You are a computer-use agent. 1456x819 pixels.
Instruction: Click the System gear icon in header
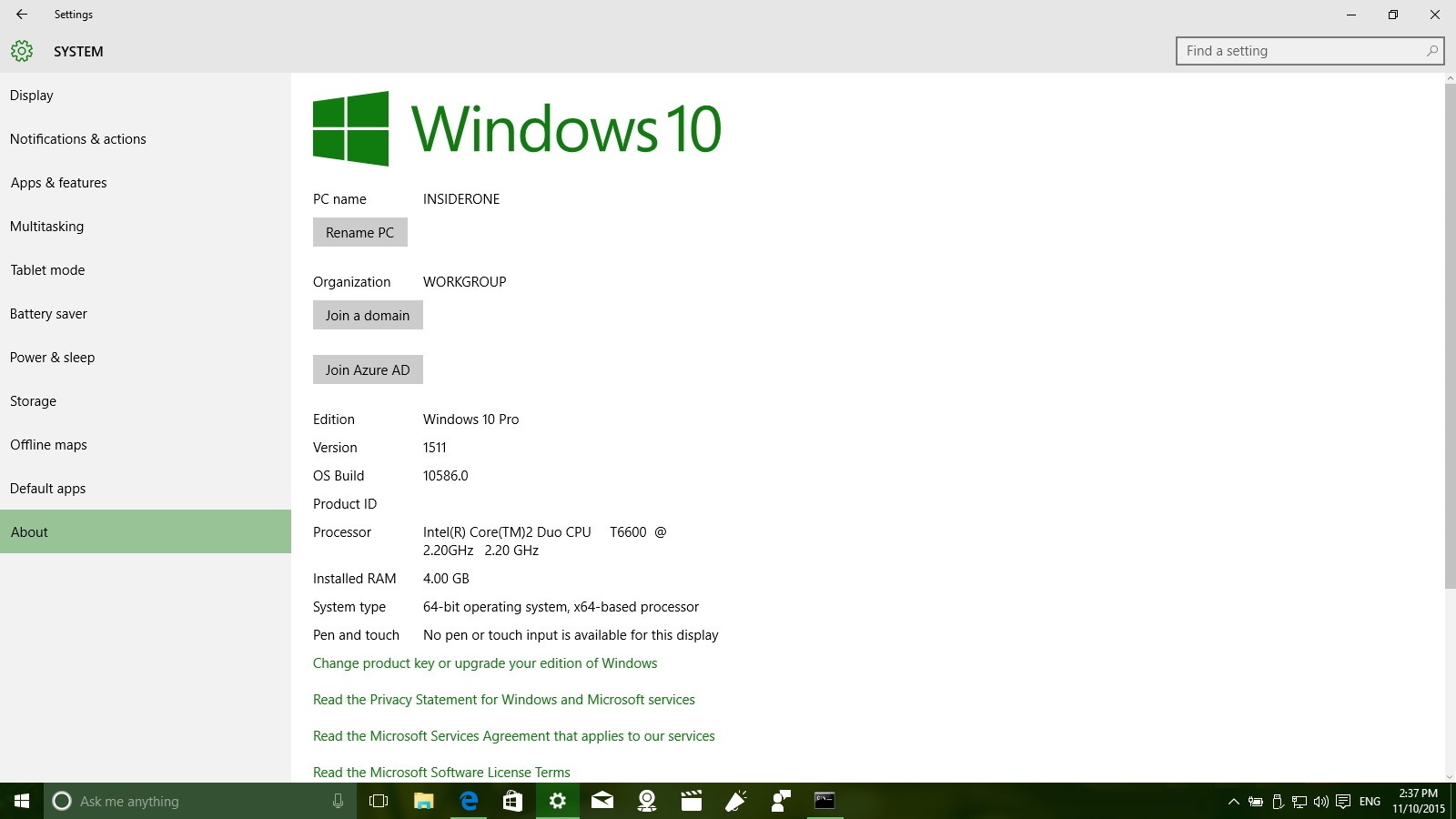point(22,51)
